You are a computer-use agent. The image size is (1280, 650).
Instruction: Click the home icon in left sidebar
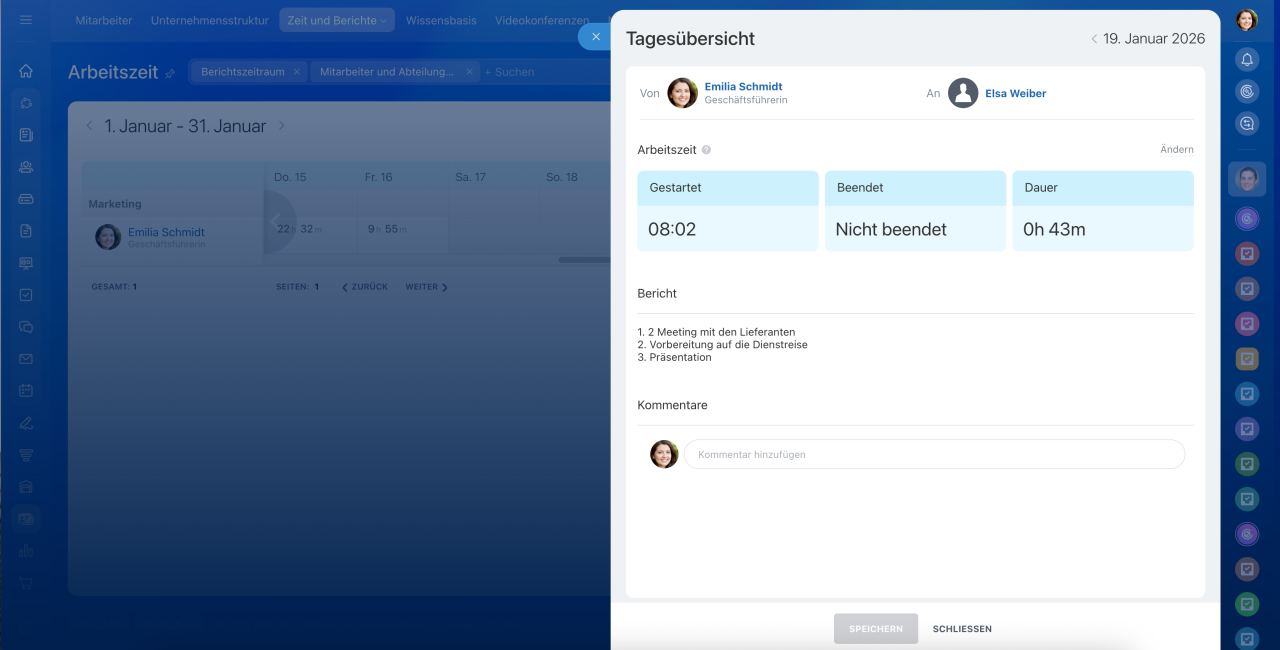pos(26,71)
